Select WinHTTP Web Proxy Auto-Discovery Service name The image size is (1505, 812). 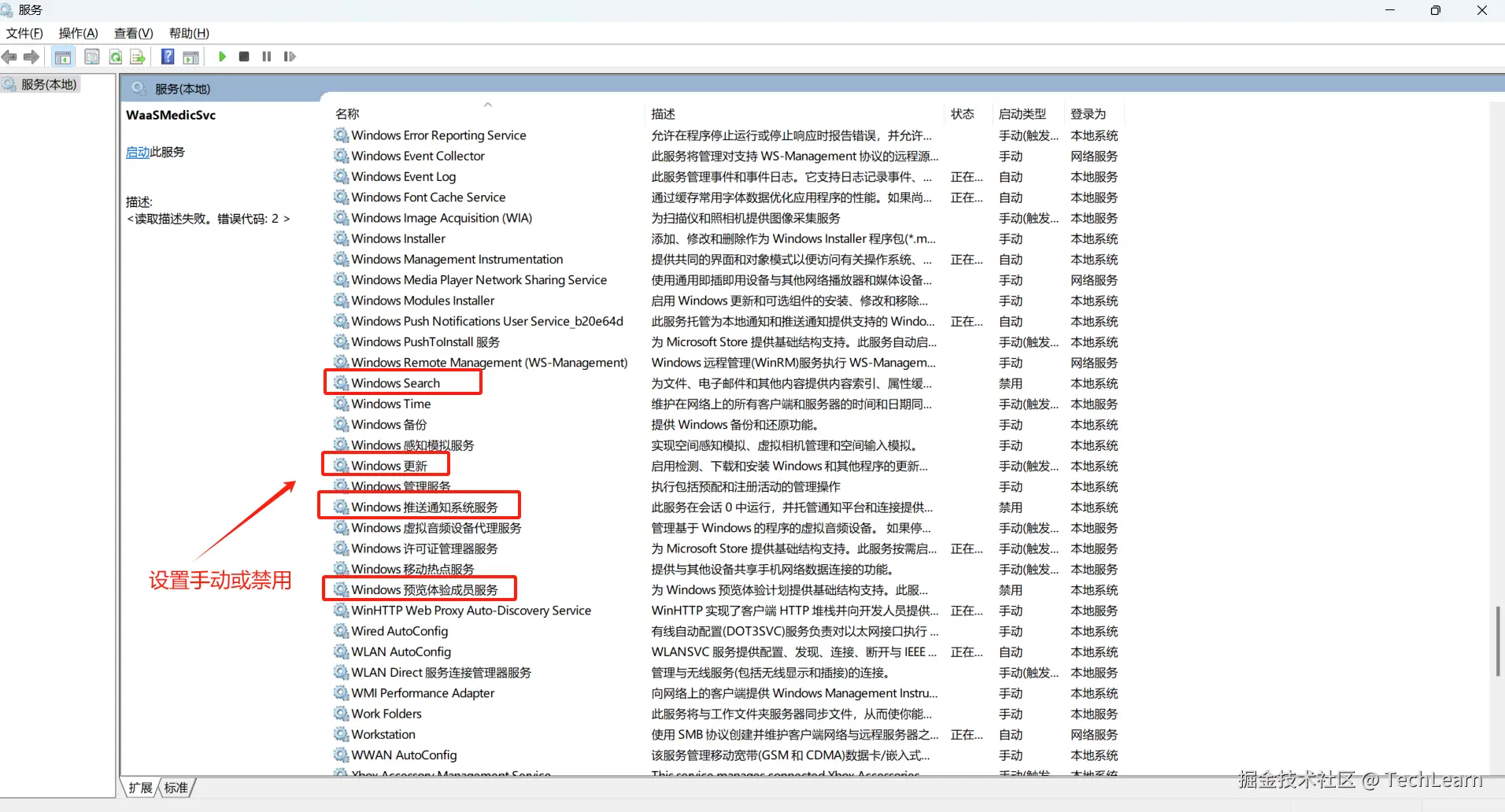coord(471,611)
